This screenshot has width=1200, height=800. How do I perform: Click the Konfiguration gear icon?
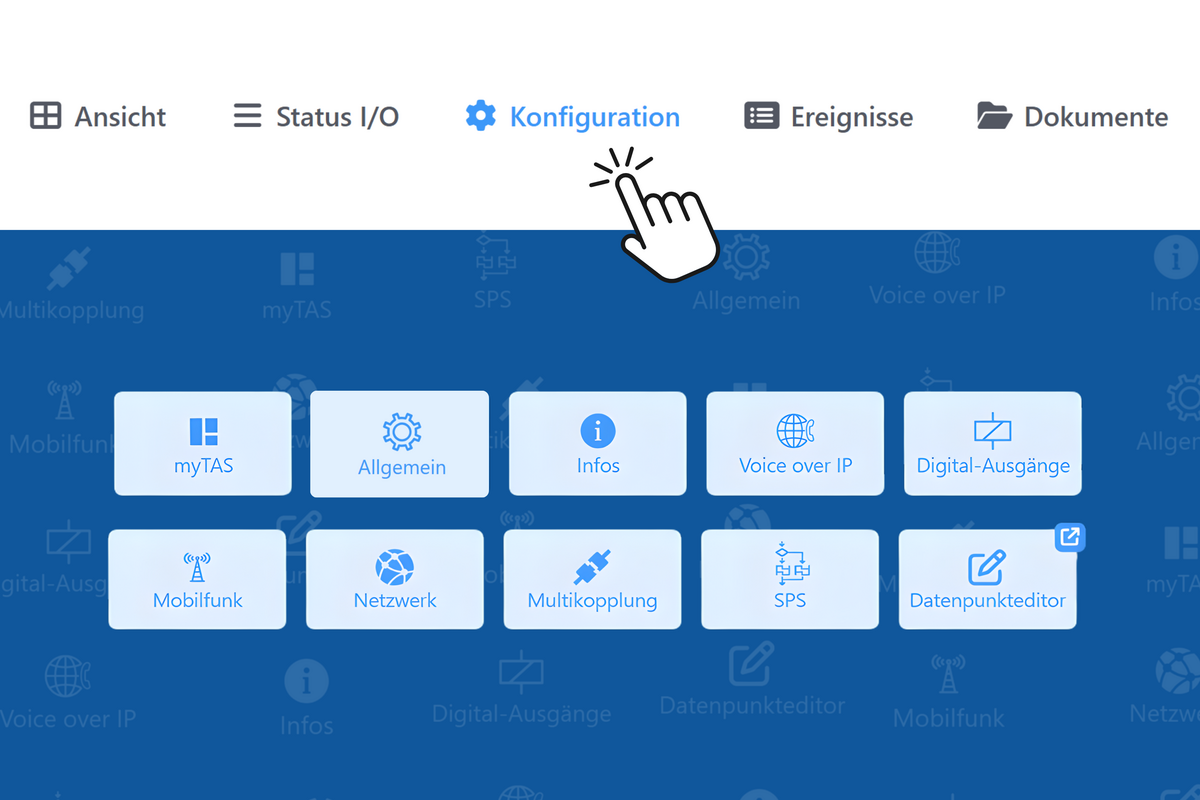(481, 116)
